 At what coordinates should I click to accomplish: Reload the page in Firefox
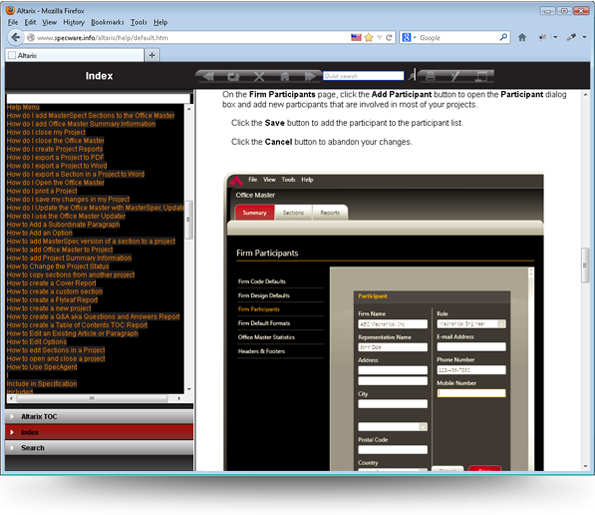(x=389, y=38)
